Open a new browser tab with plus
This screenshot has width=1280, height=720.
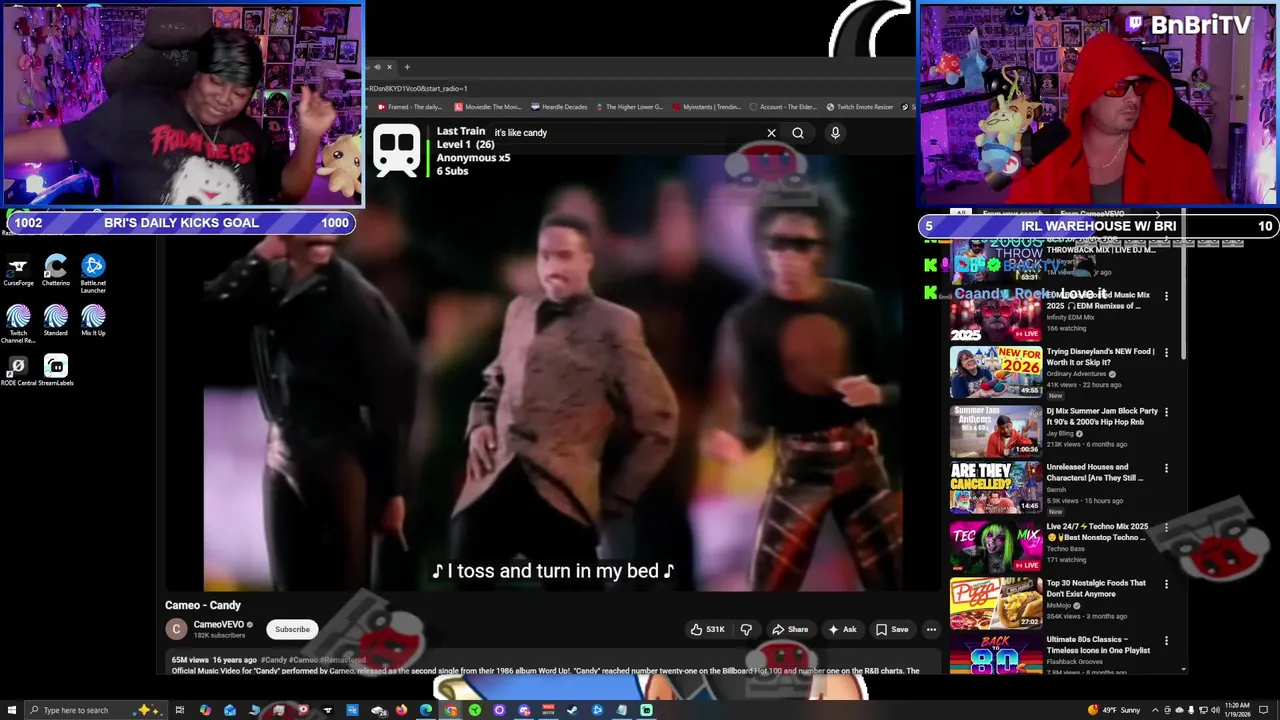click(x=407, y=67)
